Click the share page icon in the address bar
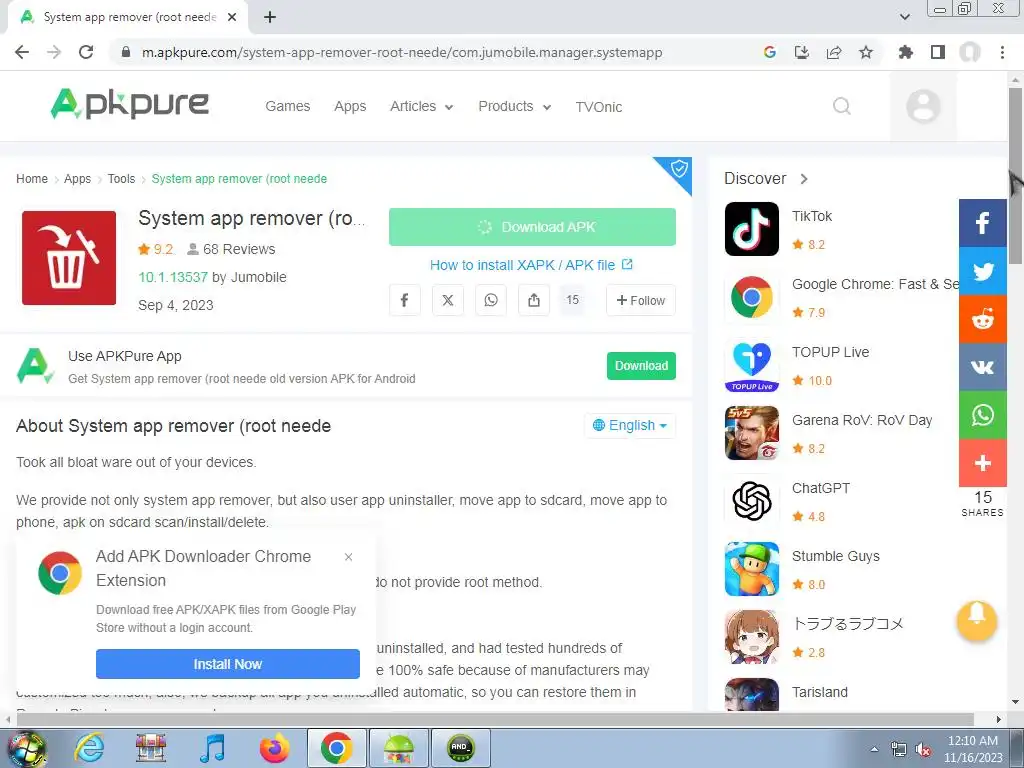This screenshot has width=1024, height=768. point(834,52)
